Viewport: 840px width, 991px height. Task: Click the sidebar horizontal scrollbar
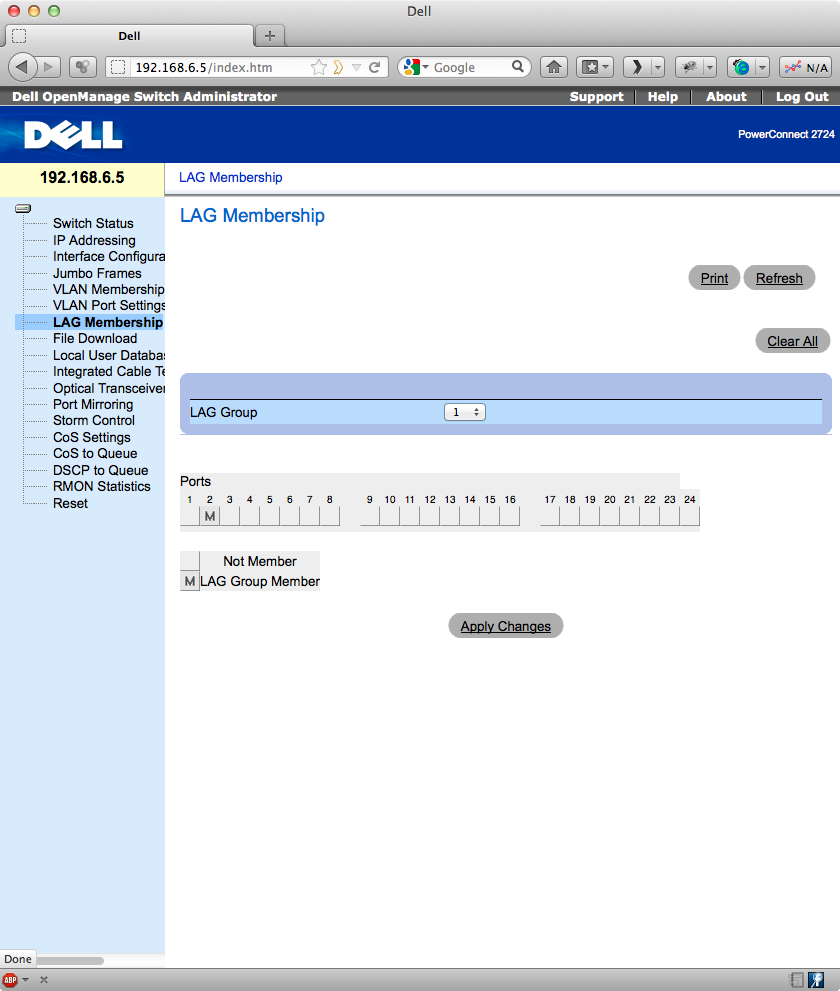71,961
